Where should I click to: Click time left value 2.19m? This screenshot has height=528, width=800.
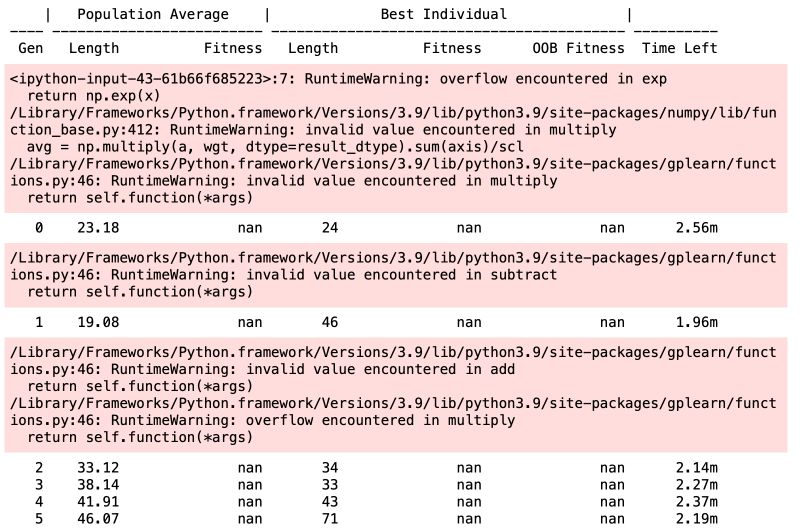pos(696,519)
